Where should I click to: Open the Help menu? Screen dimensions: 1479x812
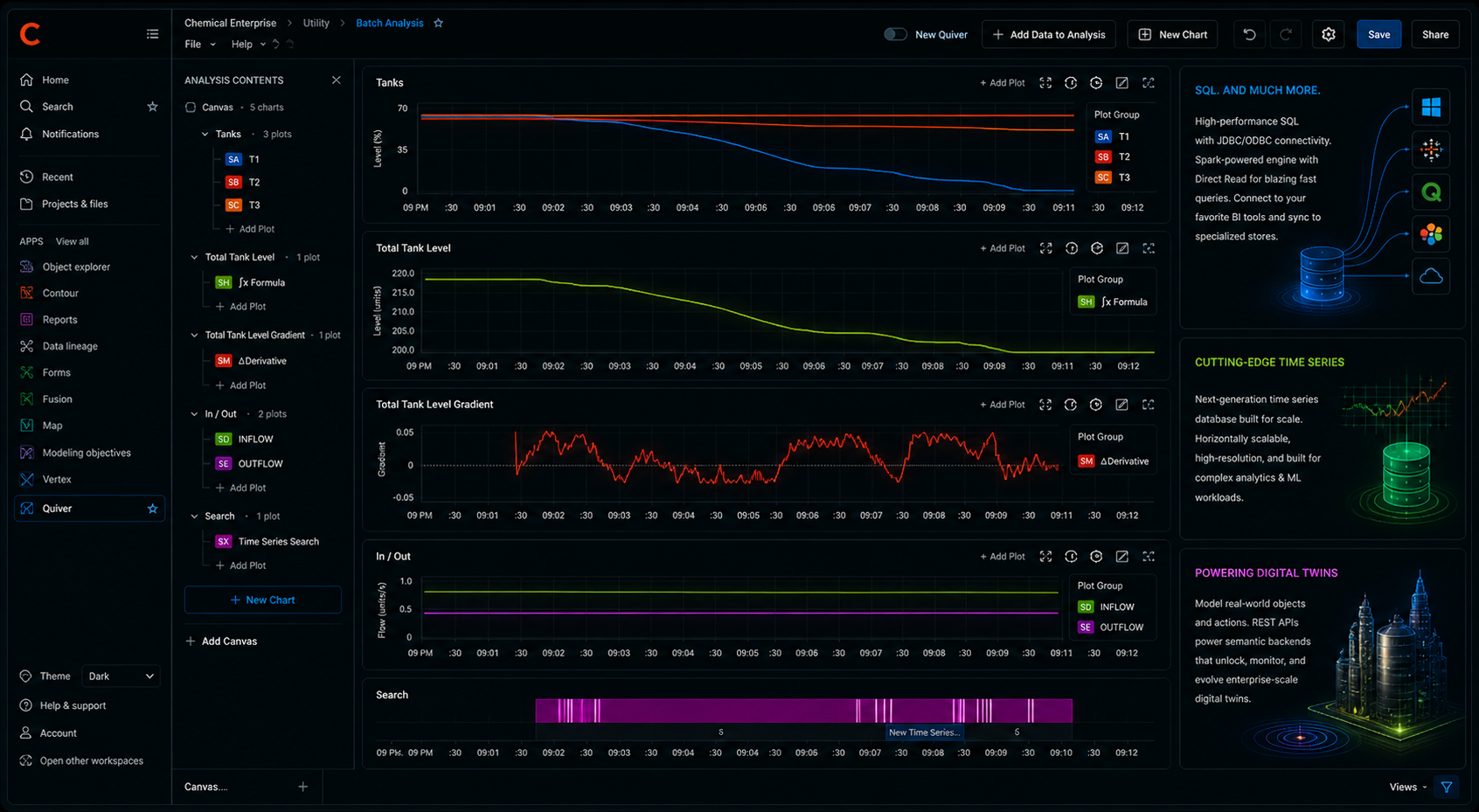(247, 45)
